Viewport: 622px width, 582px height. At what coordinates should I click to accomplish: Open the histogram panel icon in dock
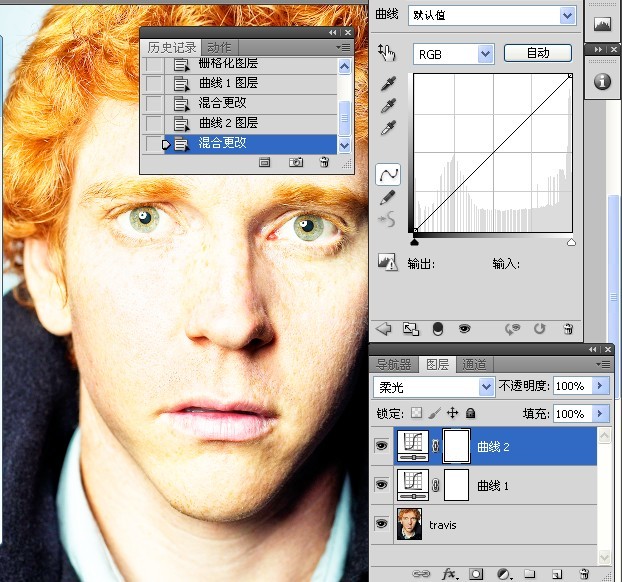pos(602,24)
